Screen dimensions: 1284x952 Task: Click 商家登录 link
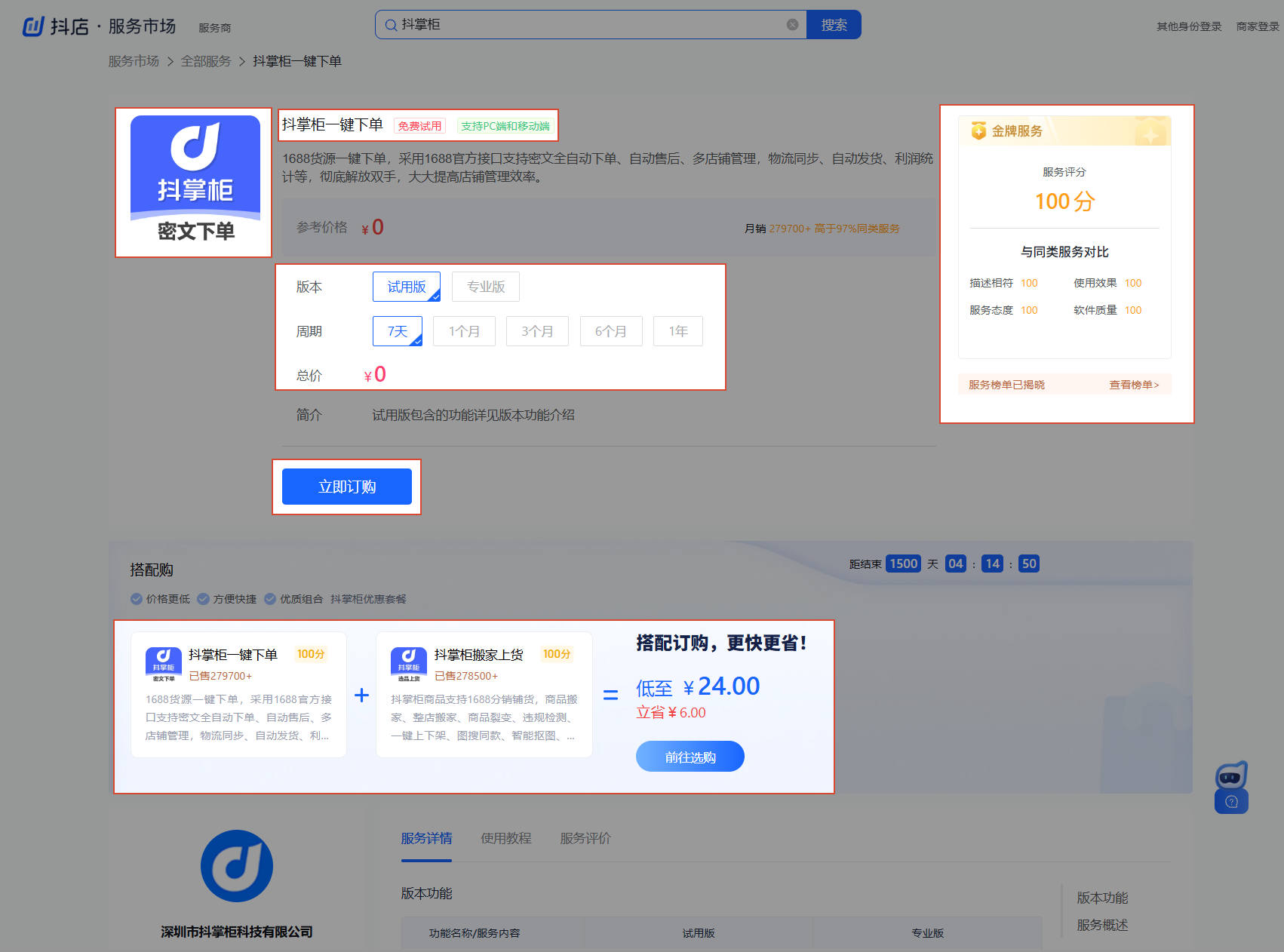(x=1258, y=26)
